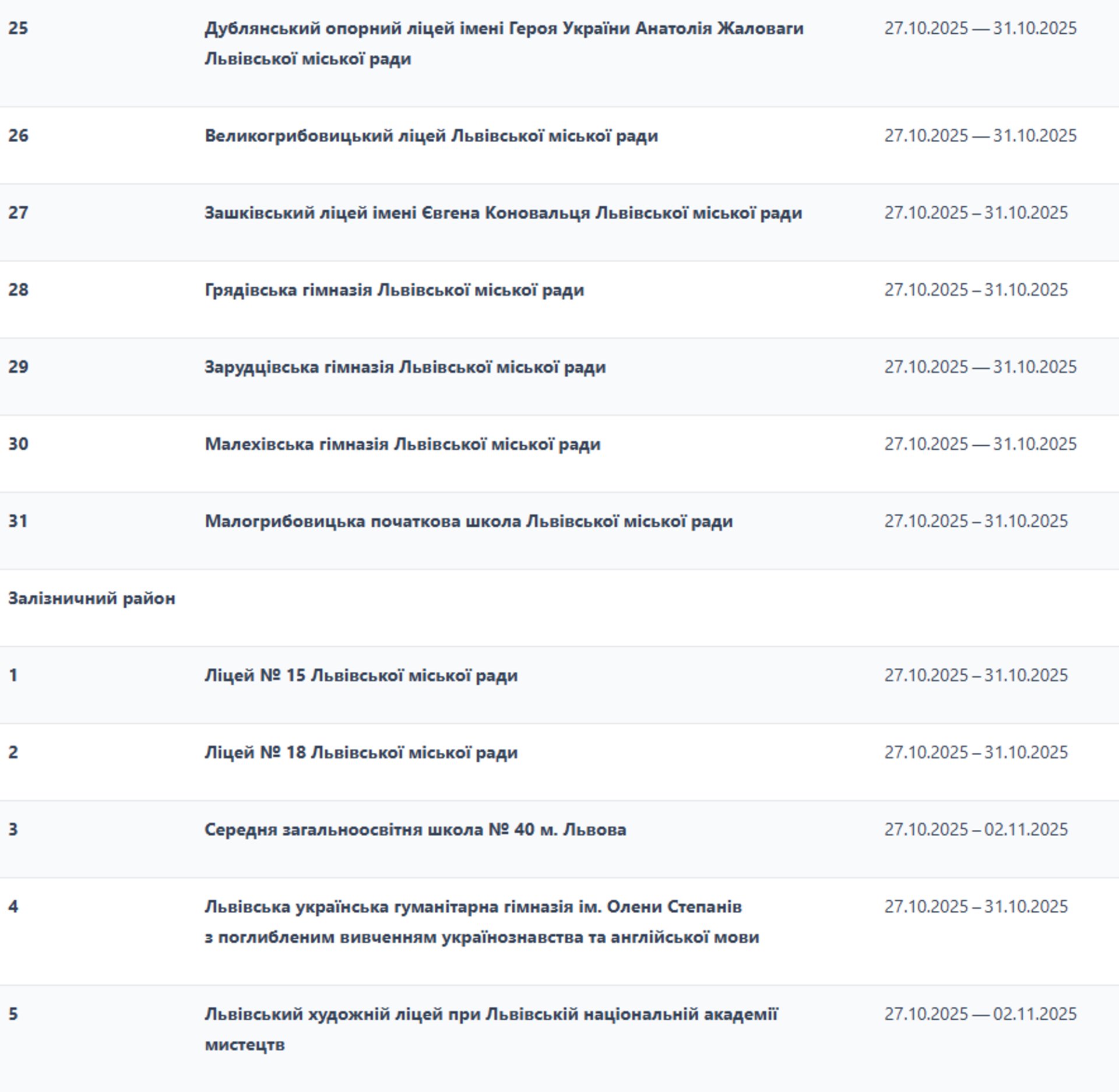
Task: Select the Великогрибовицький ліцей row text
Action: [x=431, y=136]
